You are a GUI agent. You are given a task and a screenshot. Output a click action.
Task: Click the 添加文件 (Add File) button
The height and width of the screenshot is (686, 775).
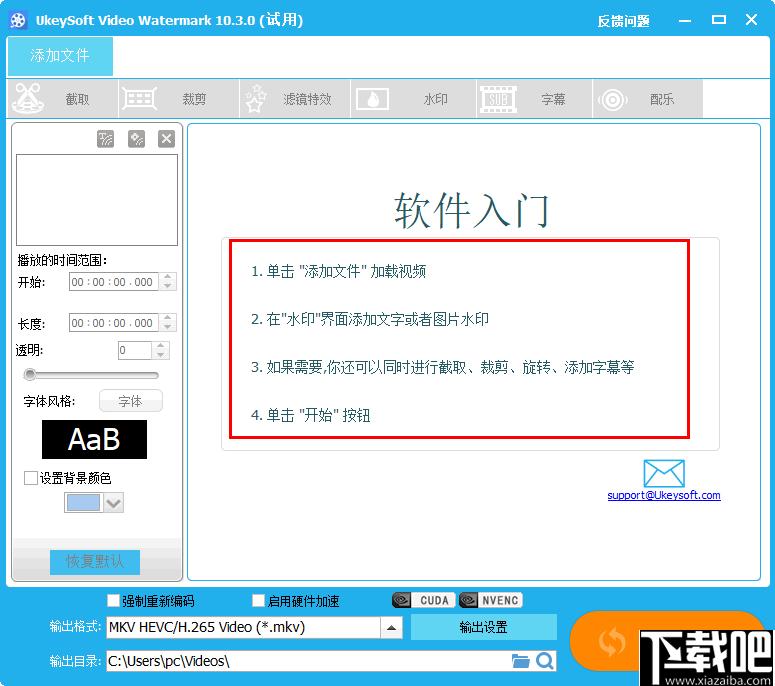click(x=60, y=56)
